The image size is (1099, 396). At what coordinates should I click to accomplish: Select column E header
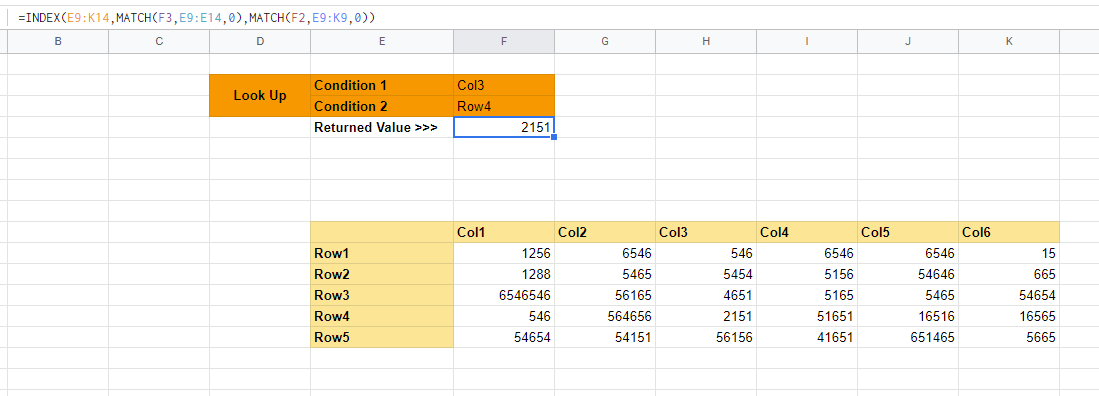coord(382,41)
